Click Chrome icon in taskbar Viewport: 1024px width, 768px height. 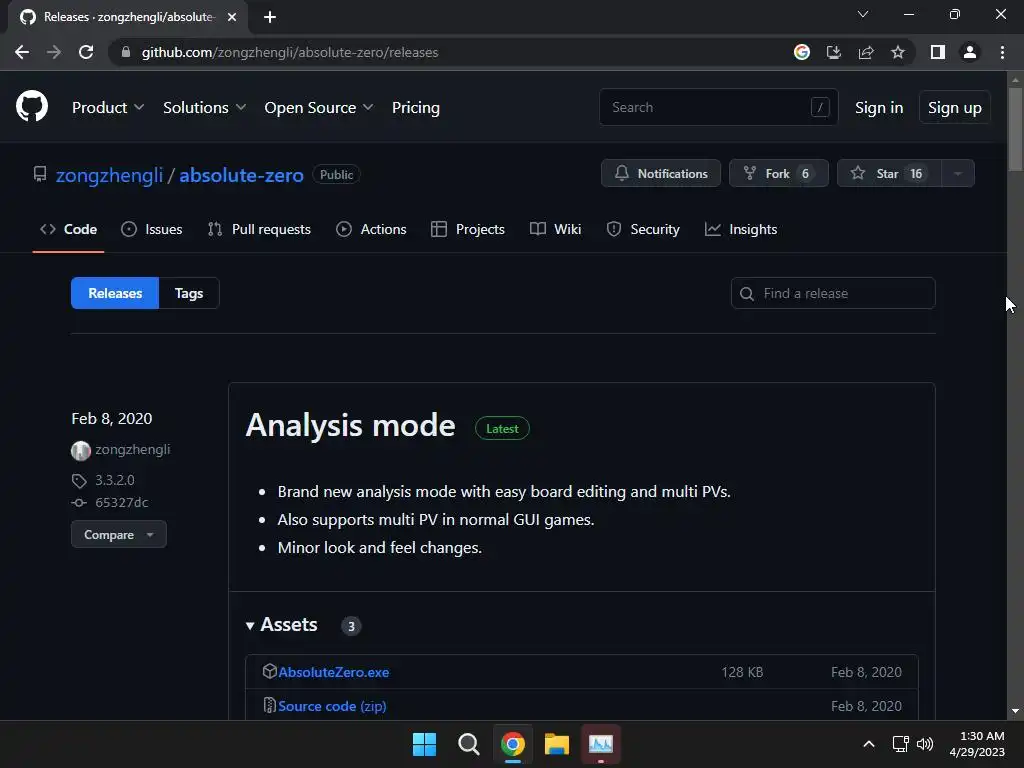pos(513,744)
